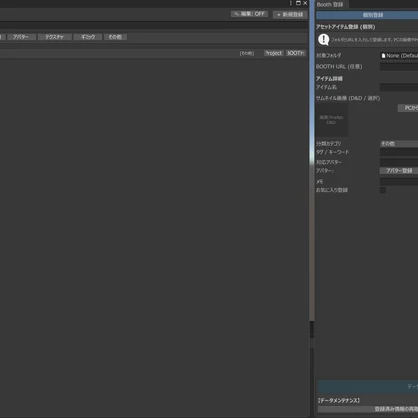Click the 登録済み情報 maintenance button
Screen dimensions: 418x418
coord(368,409)
